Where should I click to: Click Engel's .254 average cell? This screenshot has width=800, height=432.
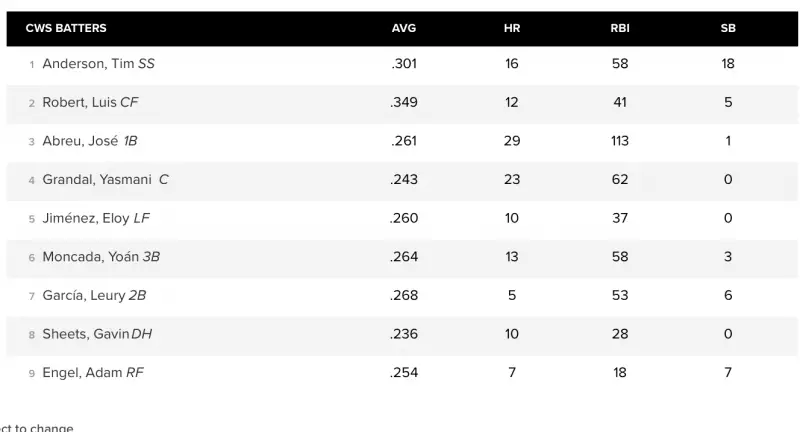(x=404, y=373)
